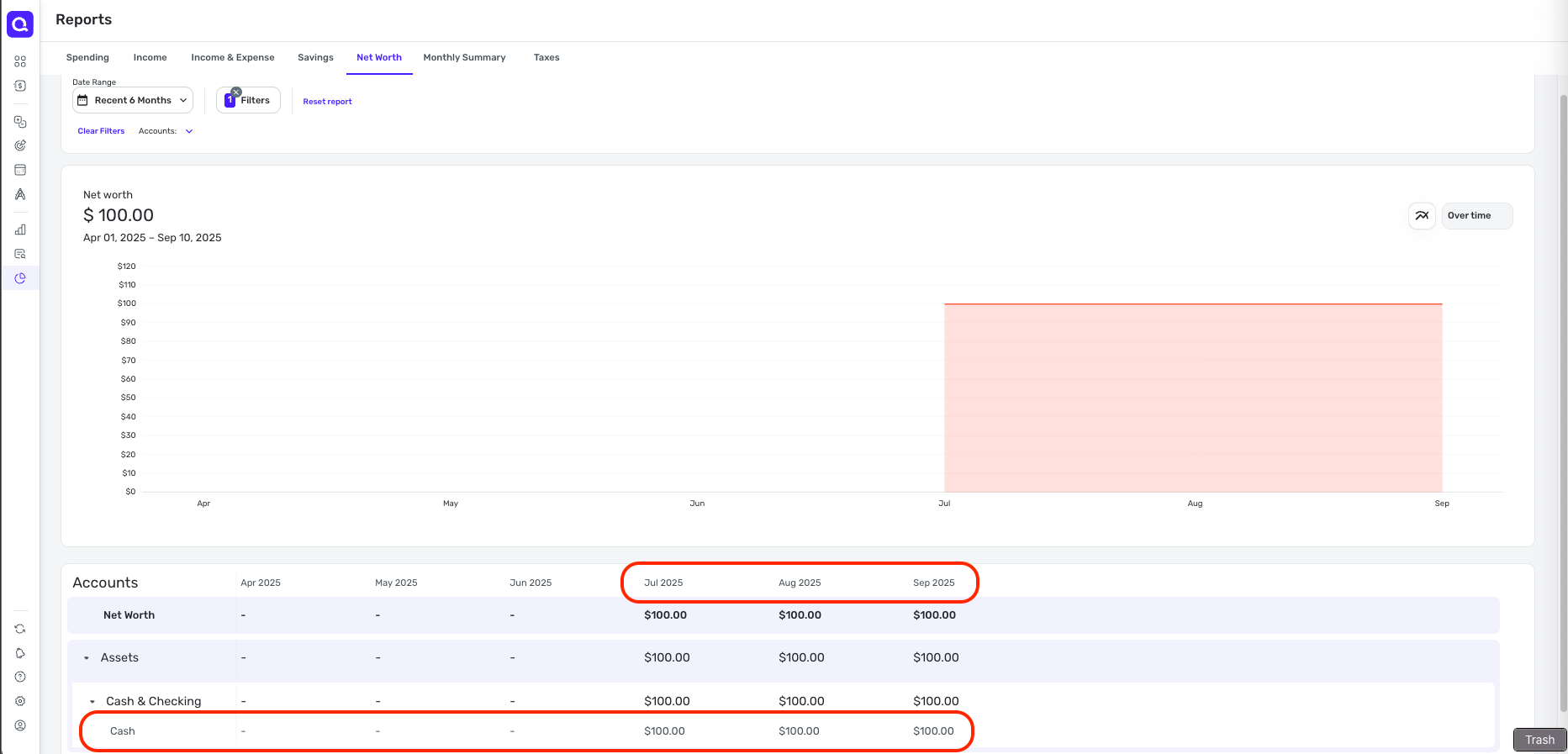Switch to the Spending tab

point(87,58)
